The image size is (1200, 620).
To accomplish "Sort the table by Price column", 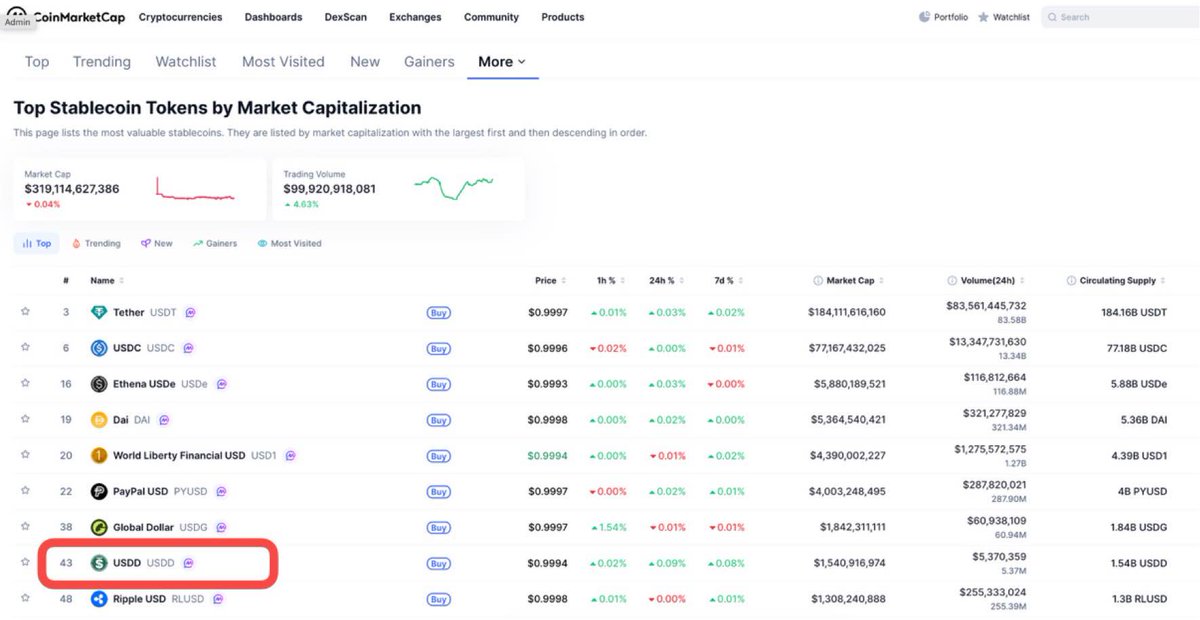I will tap(550, 281).
